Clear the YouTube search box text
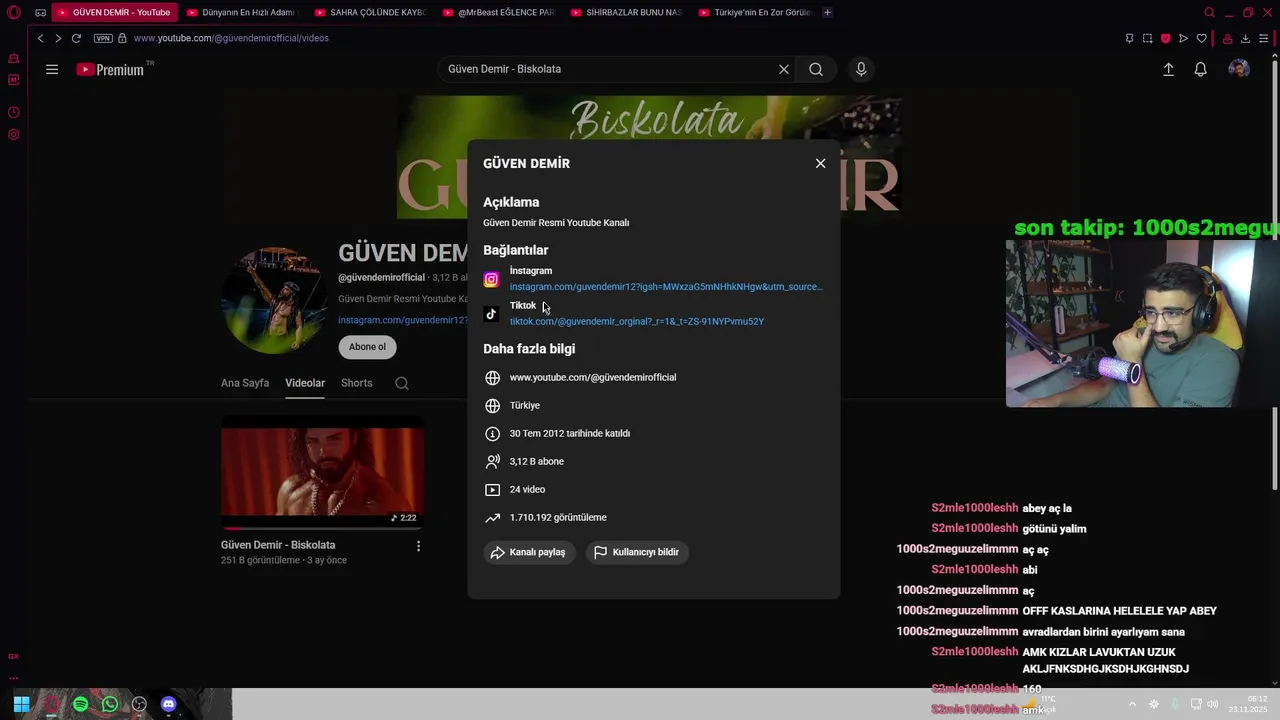The width and height of the screenshot is (1280, 720). [x=784, y=69]
